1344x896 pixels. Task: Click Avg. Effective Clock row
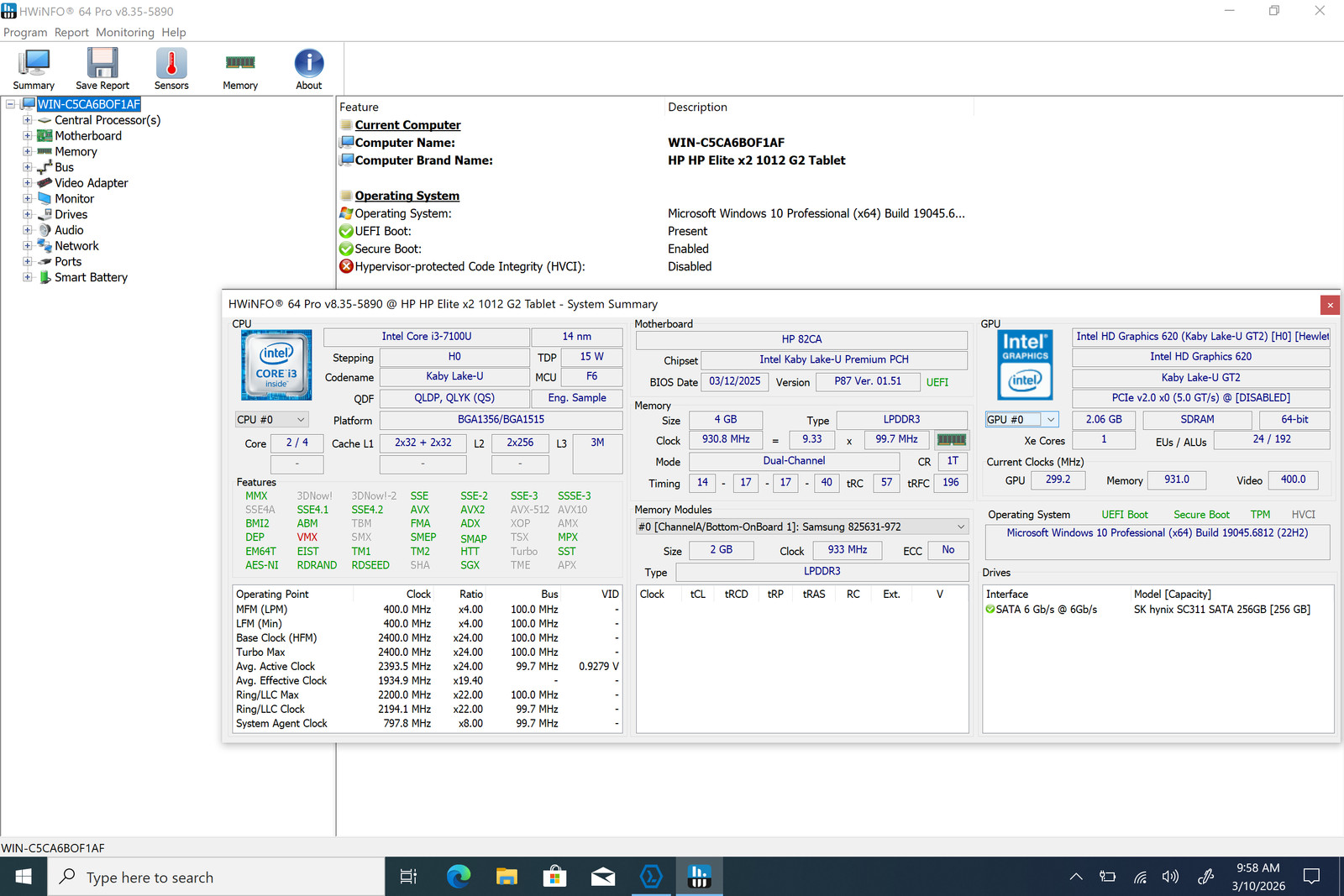[428, 681]
